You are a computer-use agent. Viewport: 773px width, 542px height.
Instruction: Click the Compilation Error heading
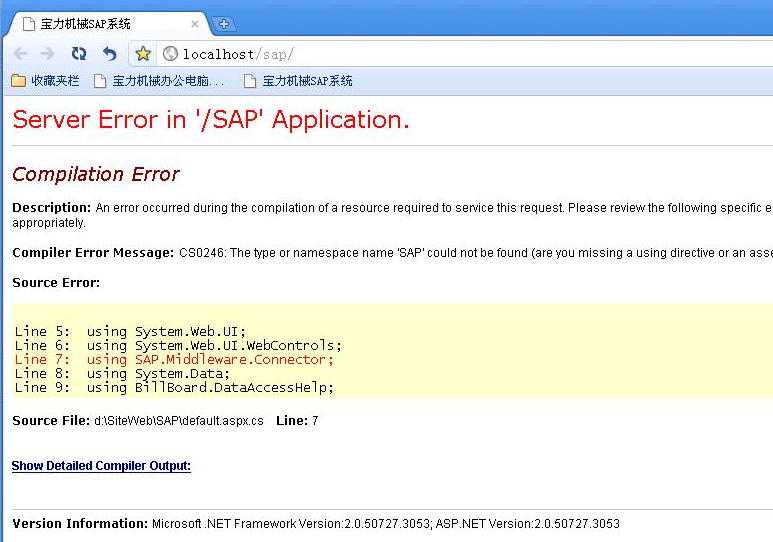96,174
